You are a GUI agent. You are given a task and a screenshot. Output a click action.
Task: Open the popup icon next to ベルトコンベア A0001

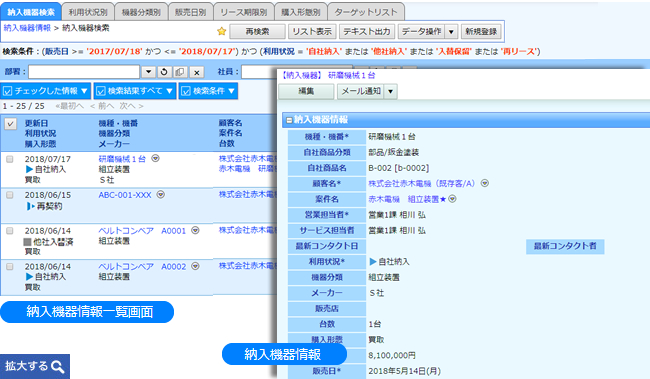[x=195, y=230]
